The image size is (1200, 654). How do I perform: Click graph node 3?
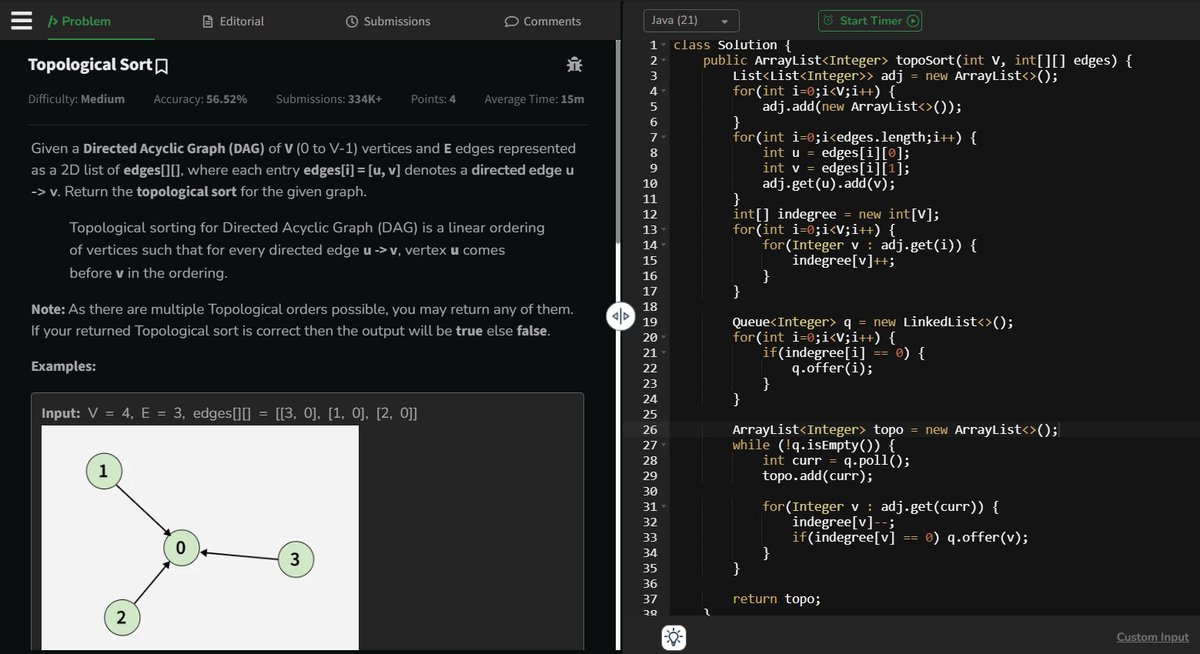294,560
